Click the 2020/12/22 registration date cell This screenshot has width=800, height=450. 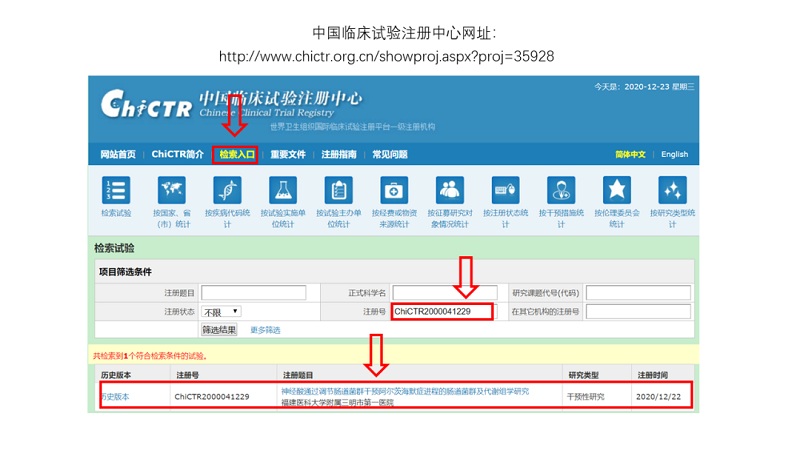click(658, 396)
